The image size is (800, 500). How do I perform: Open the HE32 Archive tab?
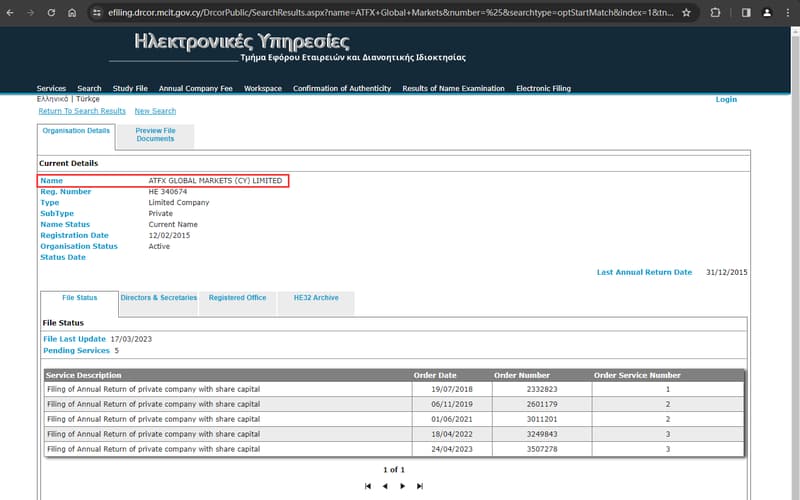[316, 297]
